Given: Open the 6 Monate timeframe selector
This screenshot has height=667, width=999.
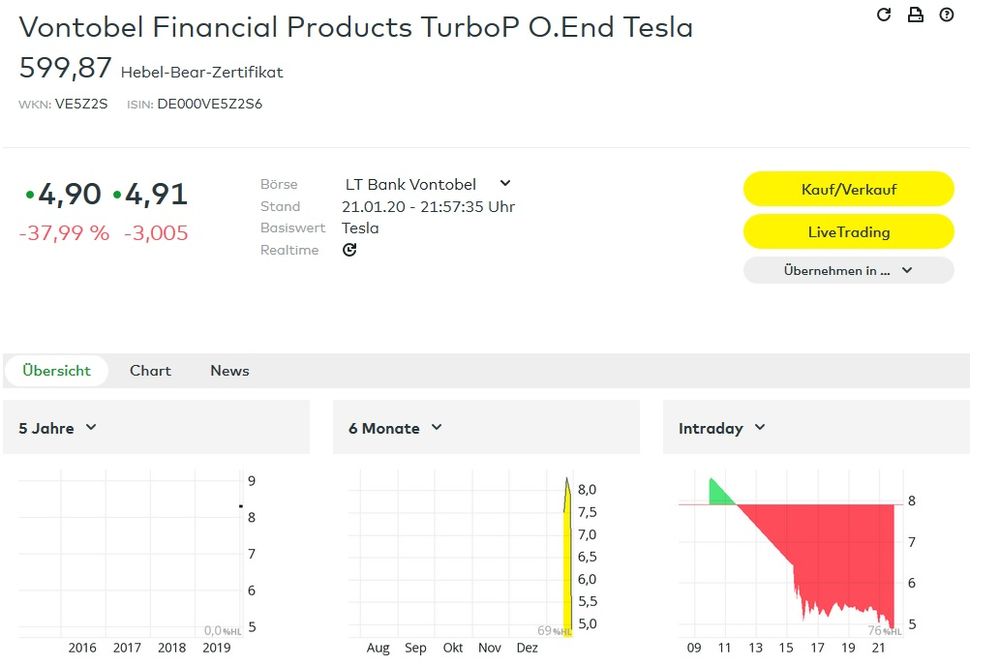Looking at the screenshot, I should (393, 427).
